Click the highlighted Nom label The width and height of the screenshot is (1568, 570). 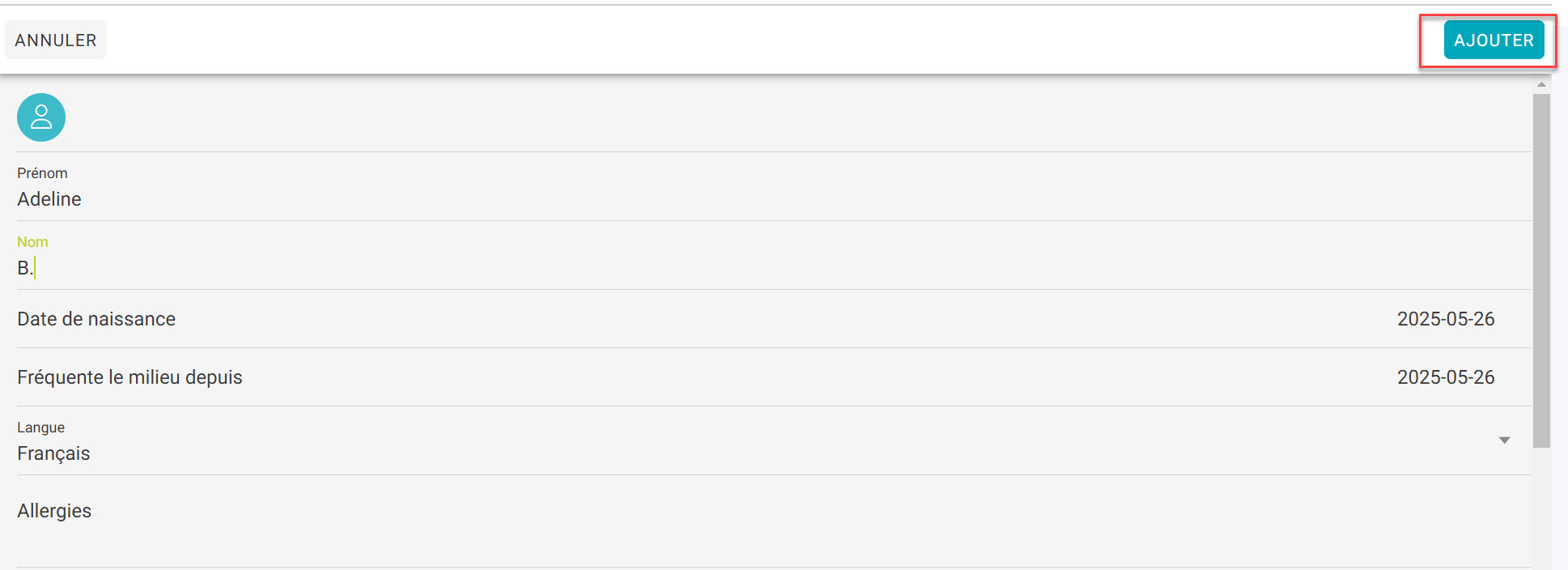32,242
